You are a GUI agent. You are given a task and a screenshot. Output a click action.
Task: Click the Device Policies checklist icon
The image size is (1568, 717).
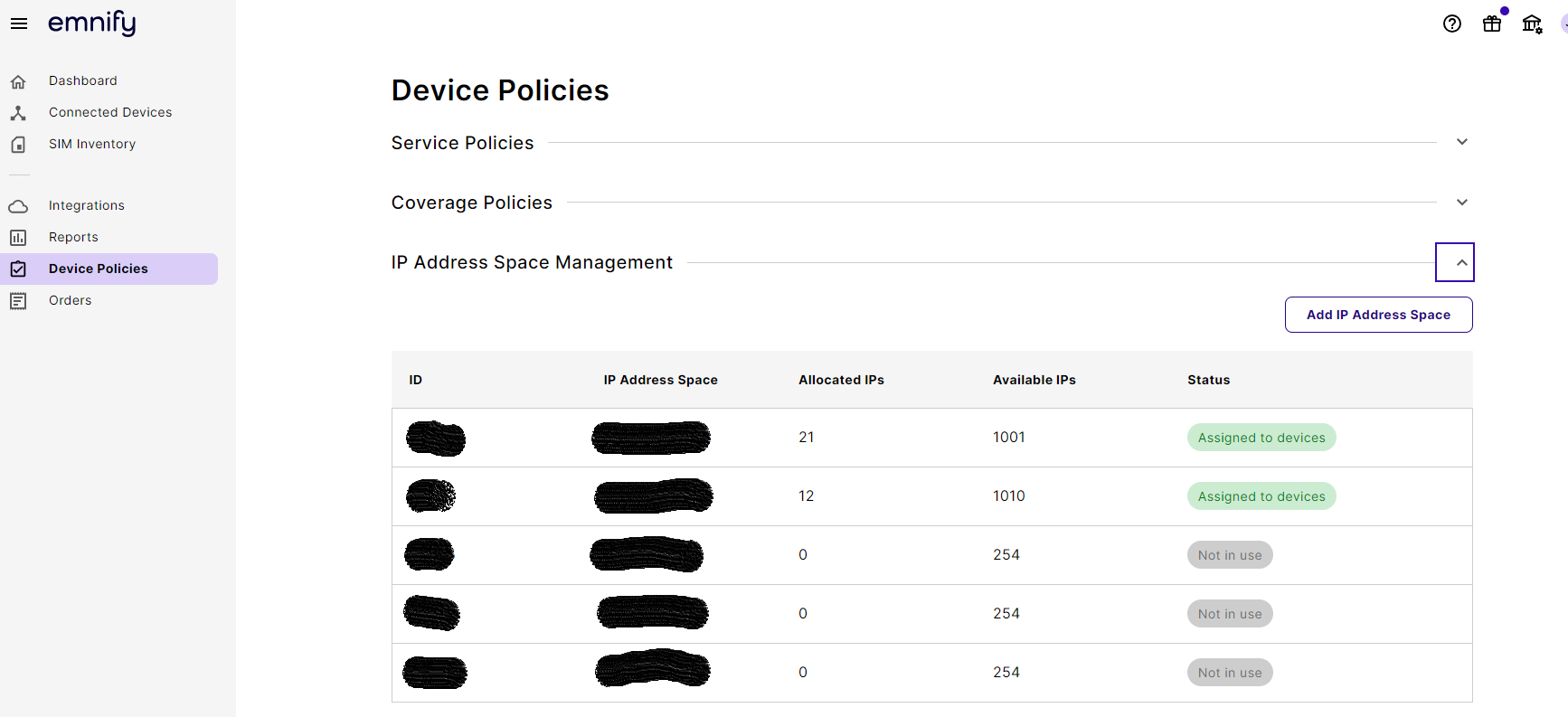coord(18,269)
